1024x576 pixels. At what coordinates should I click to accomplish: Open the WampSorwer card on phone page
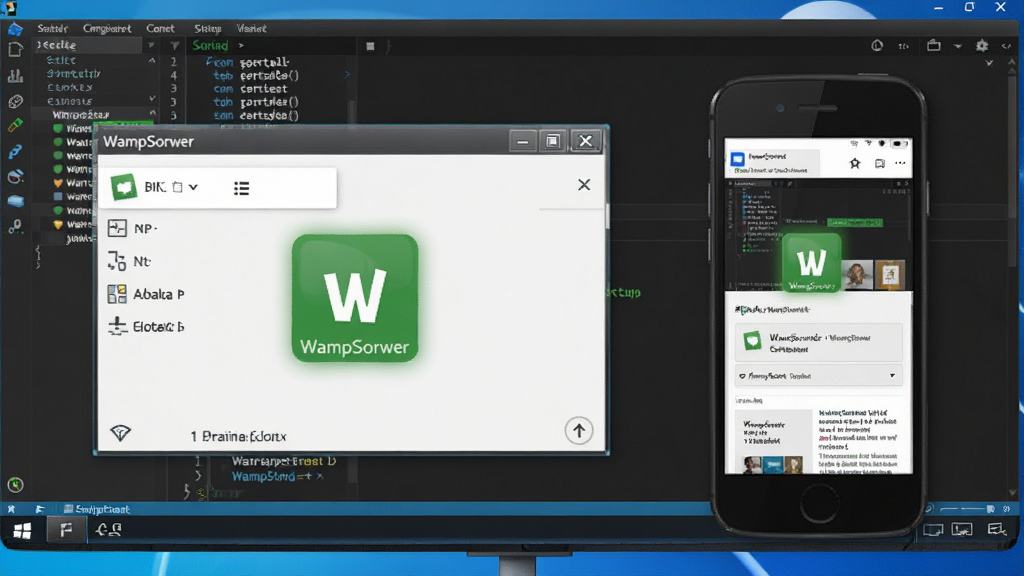click(818, 342)
